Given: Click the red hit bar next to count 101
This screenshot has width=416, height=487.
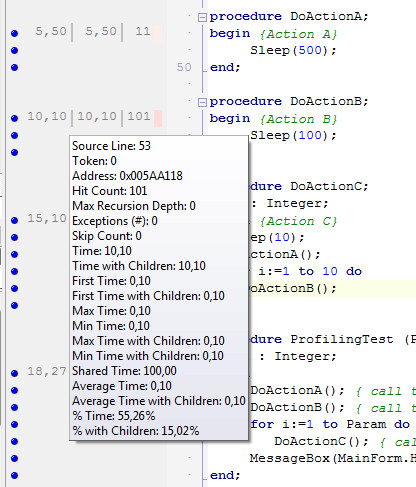Looking at the screenshot, I should pyautogui.click(x=158, y=118).
